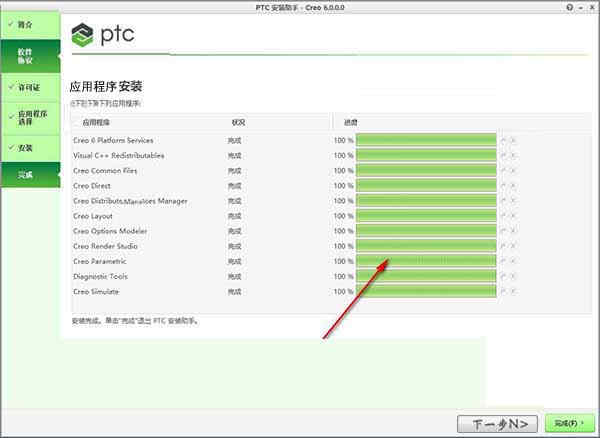This screenshot has width=600, height=438.
Task: Click the Creo Simulate progress bar
Action: click(426, 291)
